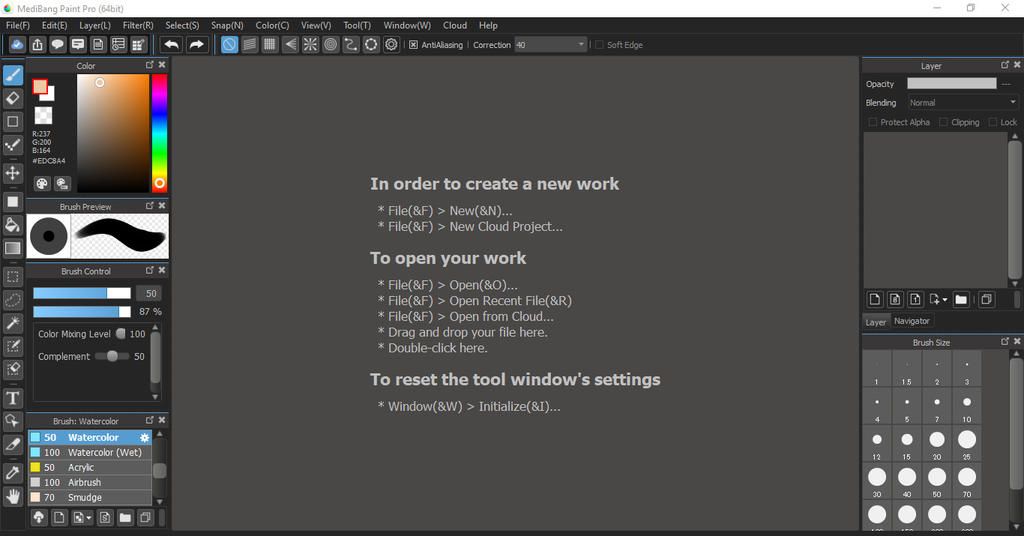Select the Airbrush brush

90,482
